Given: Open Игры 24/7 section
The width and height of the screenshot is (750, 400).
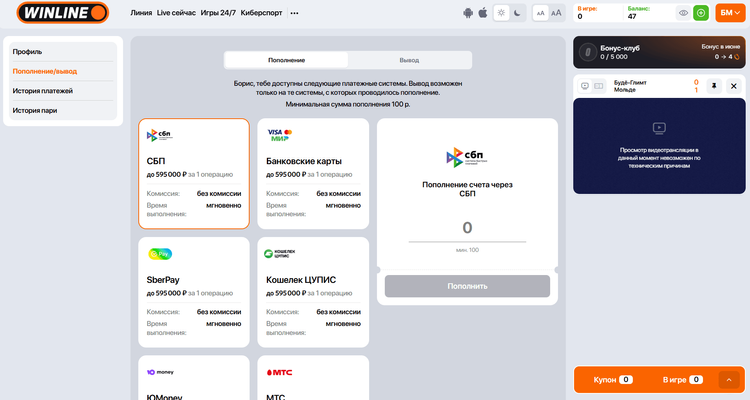Looking at the screenshot, I should [218, 13].
